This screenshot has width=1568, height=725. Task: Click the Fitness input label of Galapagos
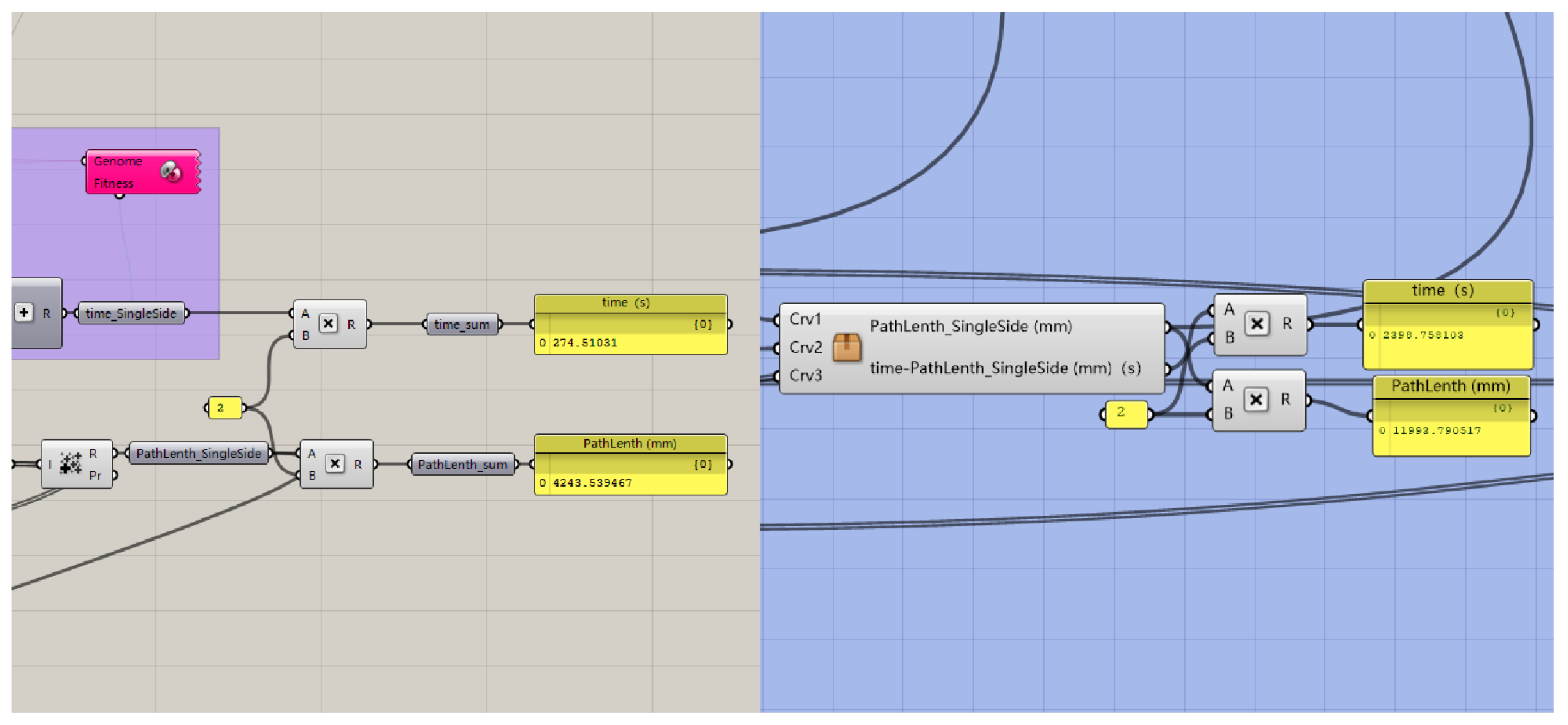pyautogui.click(x=113, y=183)
